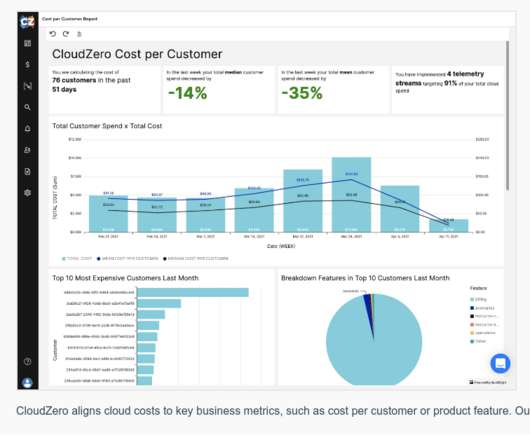530x442 pixels.
Task: Click the dashboard vertical scrollbar
Action: tap(507, 115)
